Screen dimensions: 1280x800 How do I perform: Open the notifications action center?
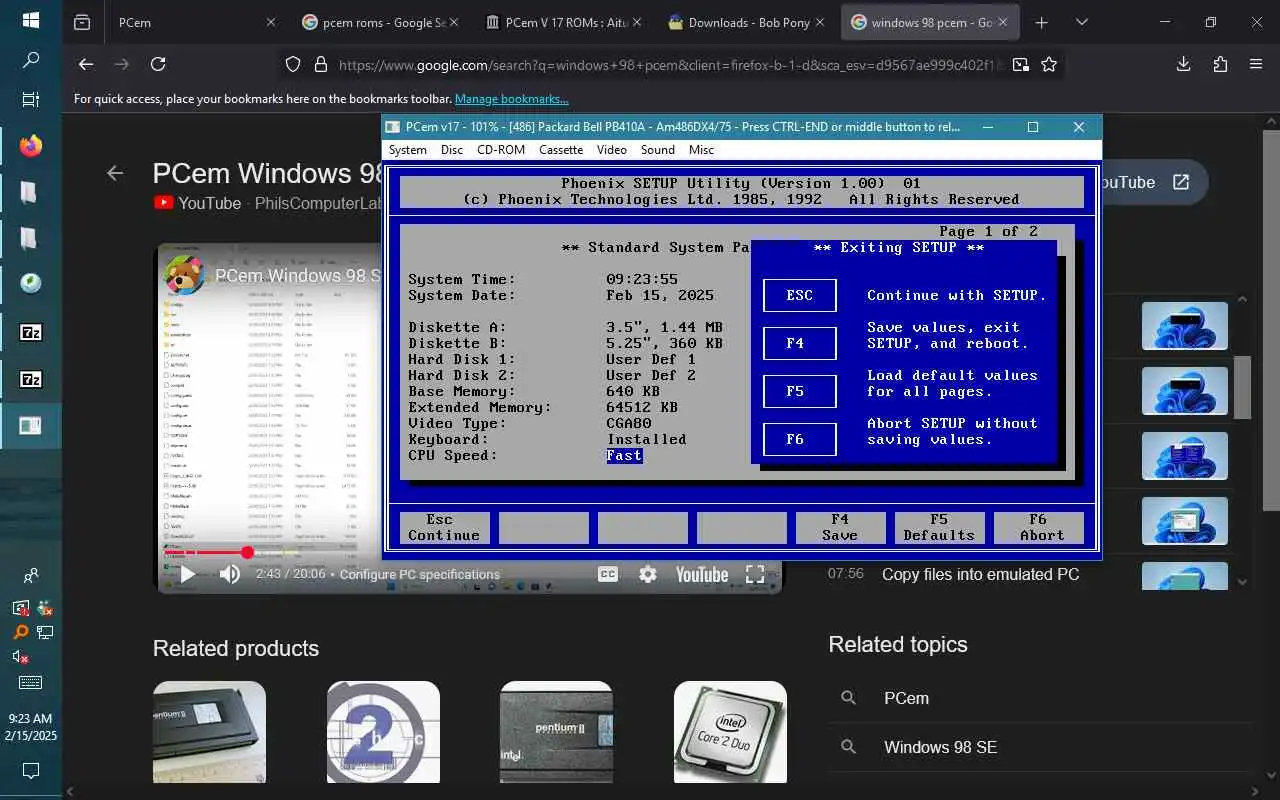(x=30, y=771)
